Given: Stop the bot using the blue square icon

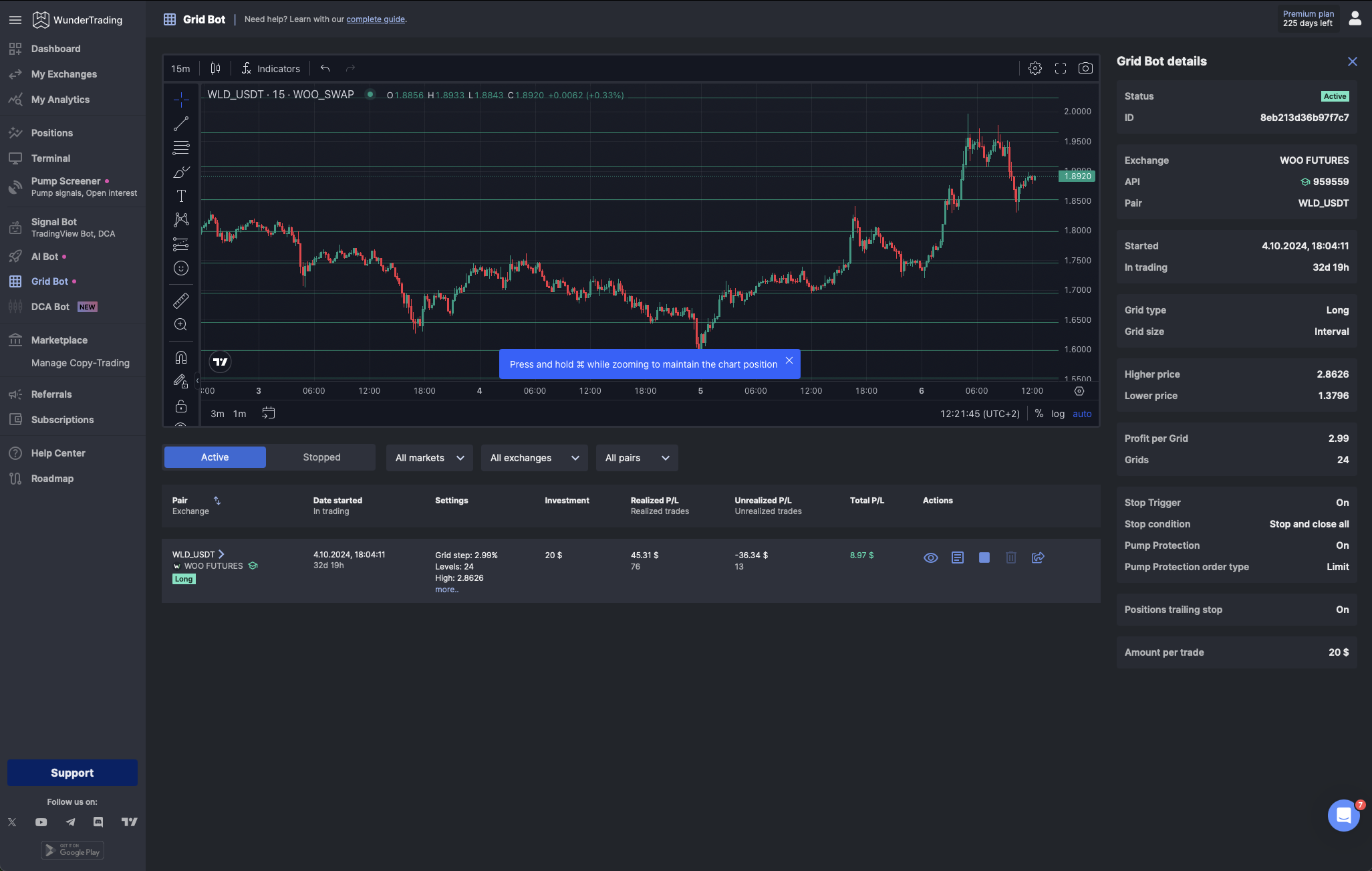Looking at the screenshot, I should click(x=984, y=557).
